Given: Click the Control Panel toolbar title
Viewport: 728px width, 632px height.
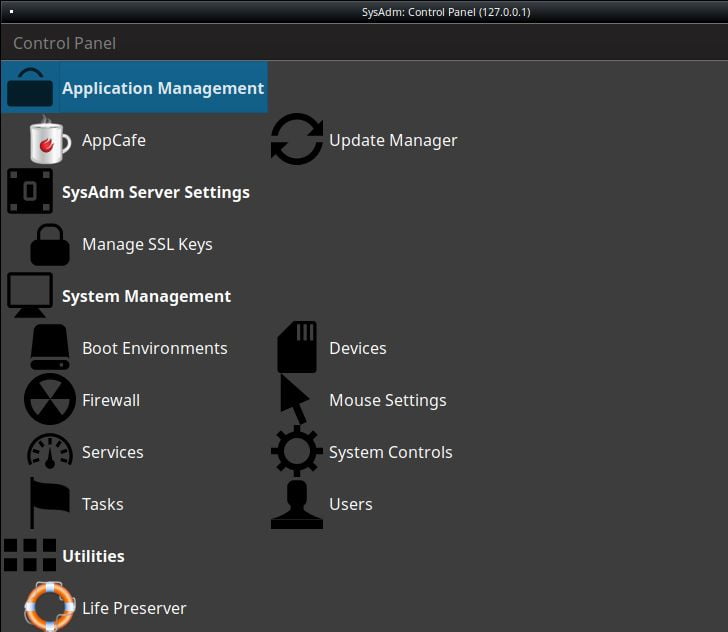Looking at the screenshot, I should (x=65, y=43).
